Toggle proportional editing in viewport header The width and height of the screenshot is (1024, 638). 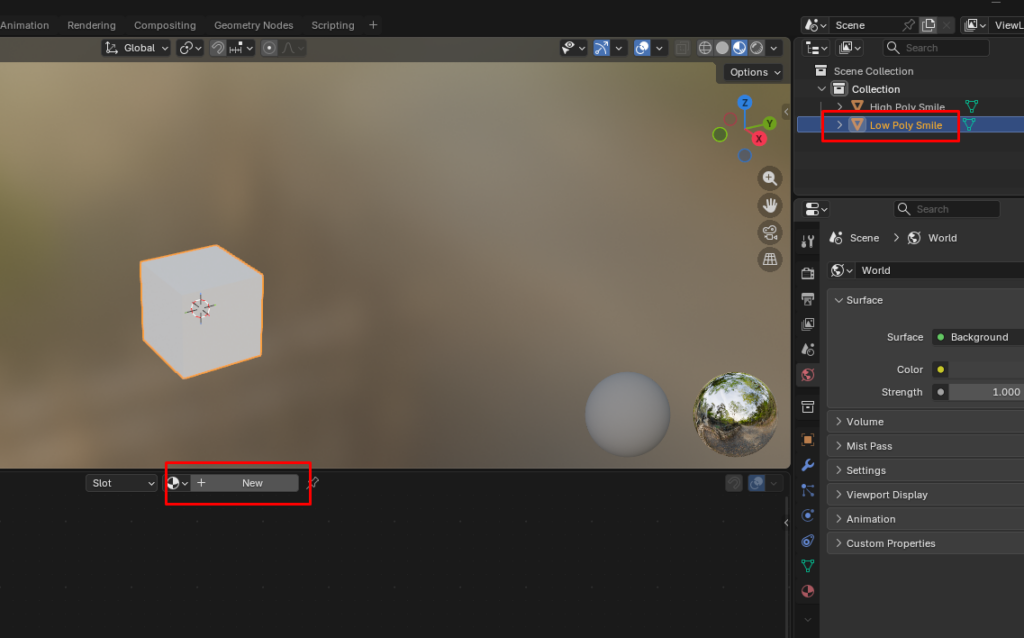270,48
